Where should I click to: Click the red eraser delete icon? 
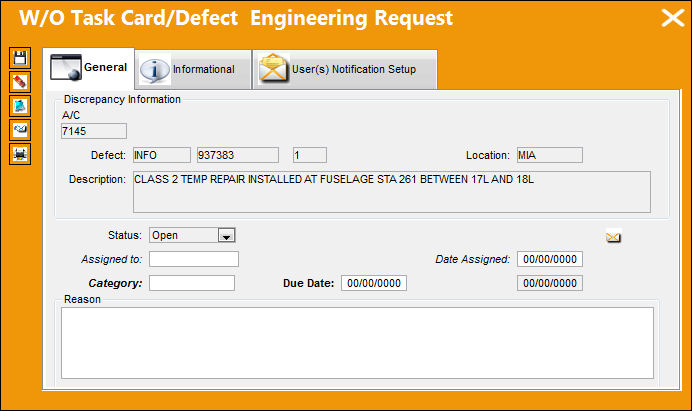[20, 82]
